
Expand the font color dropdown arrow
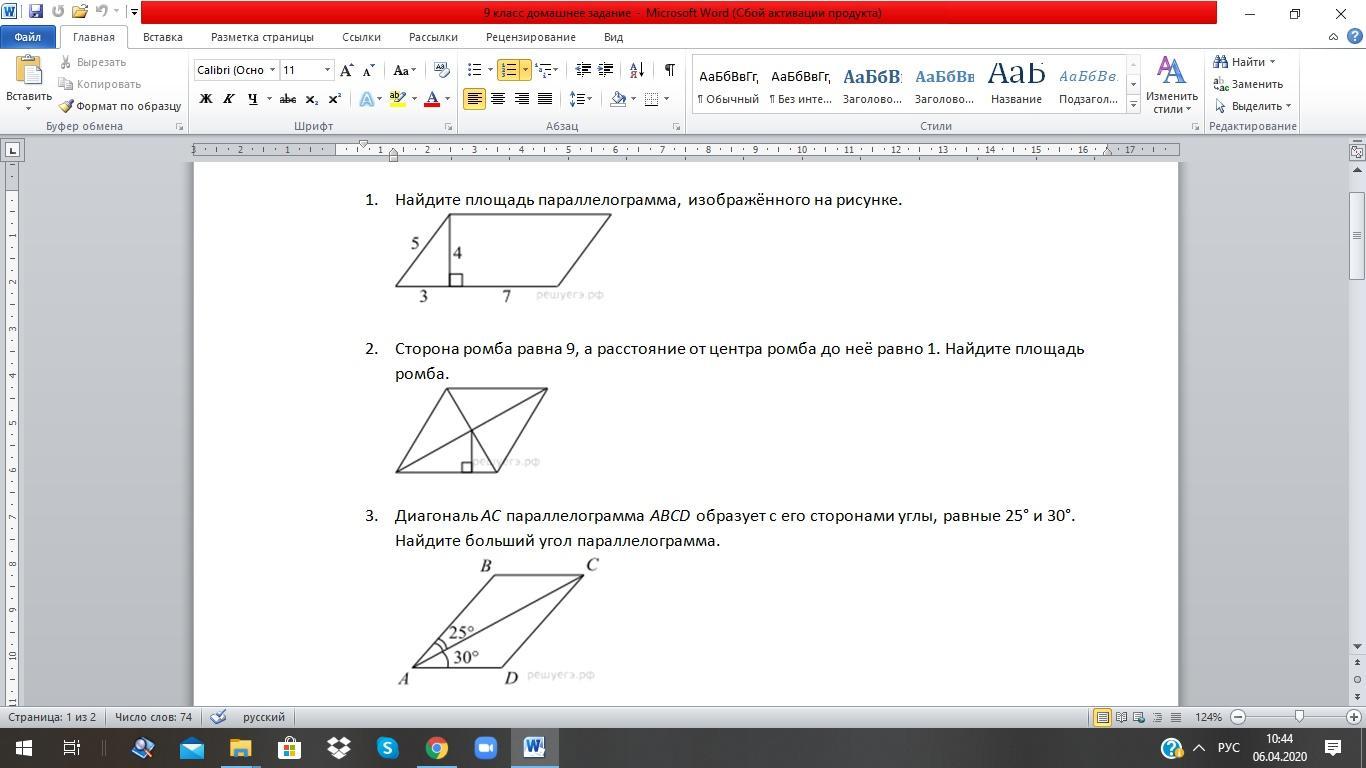[x=447, y=99]
